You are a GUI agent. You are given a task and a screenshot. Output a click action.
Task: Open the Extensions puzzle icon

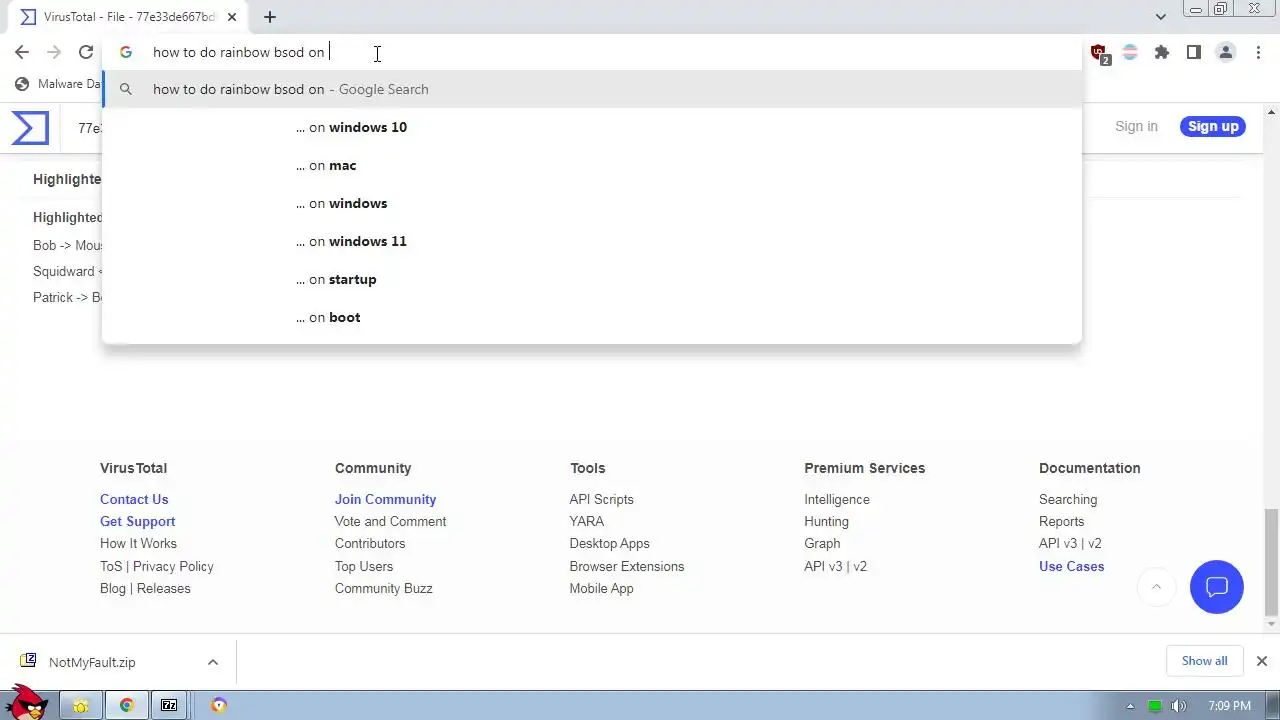point(1162,53)
